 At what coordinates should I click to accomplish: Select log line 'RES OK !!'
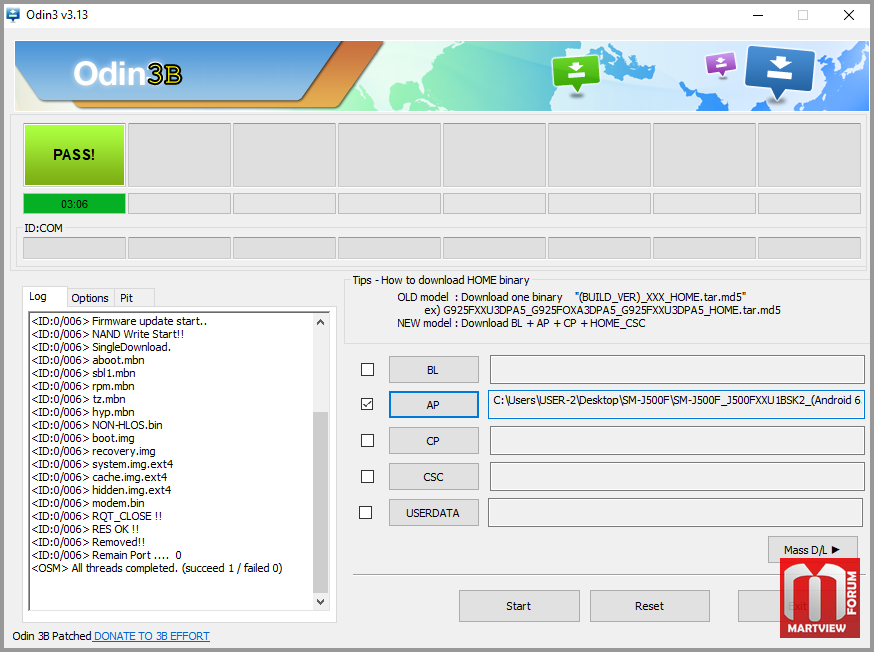85,529
